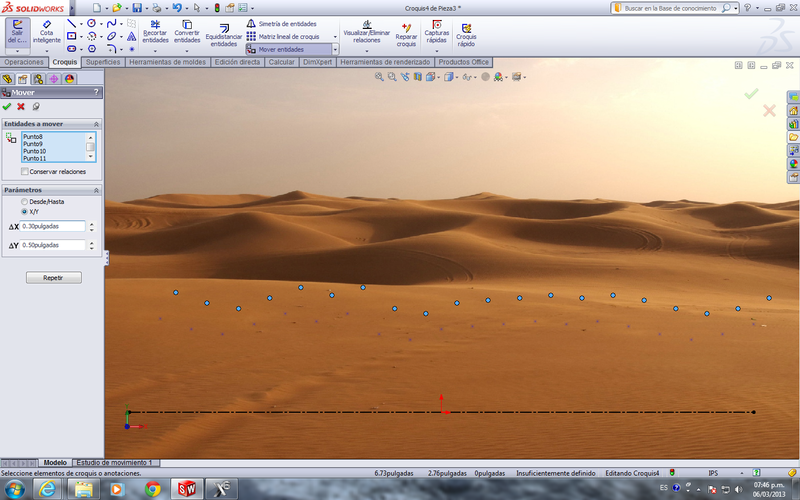Screen dimensions: 800x500
Task: Click the ΔX value input field
Action: tap(52, 226)
